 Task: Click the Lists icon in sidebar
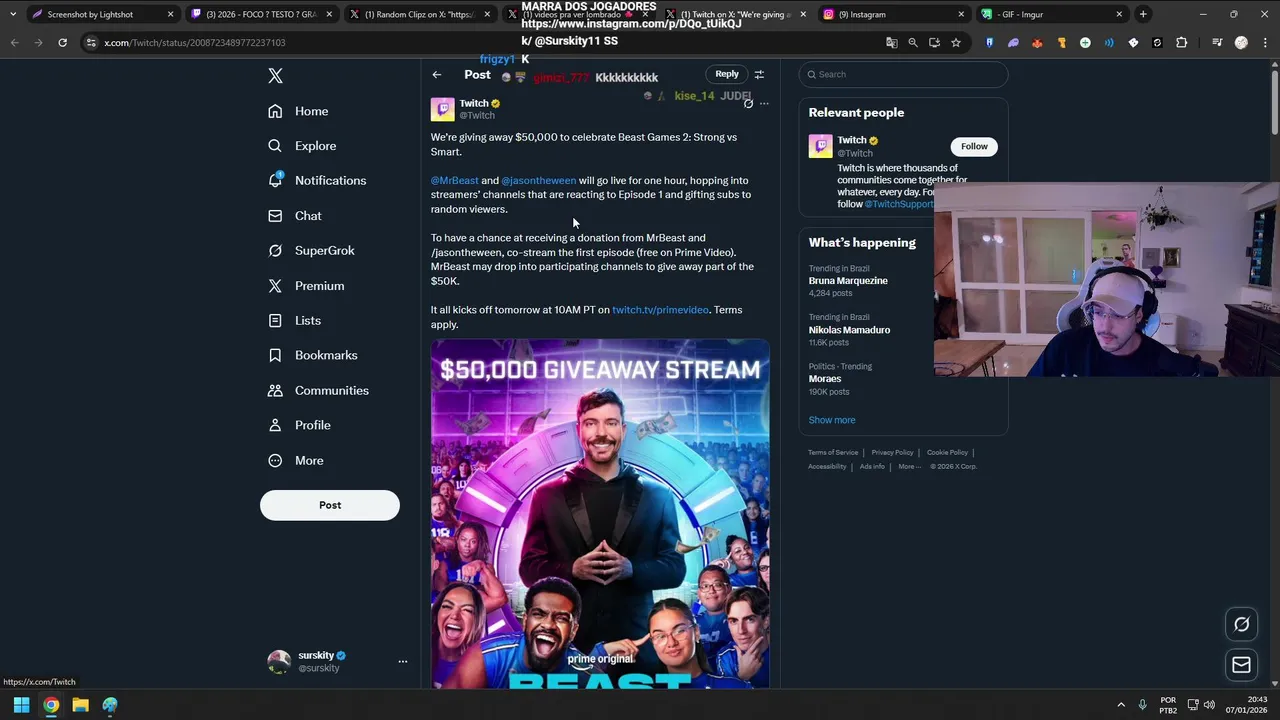tap(275, 321)
